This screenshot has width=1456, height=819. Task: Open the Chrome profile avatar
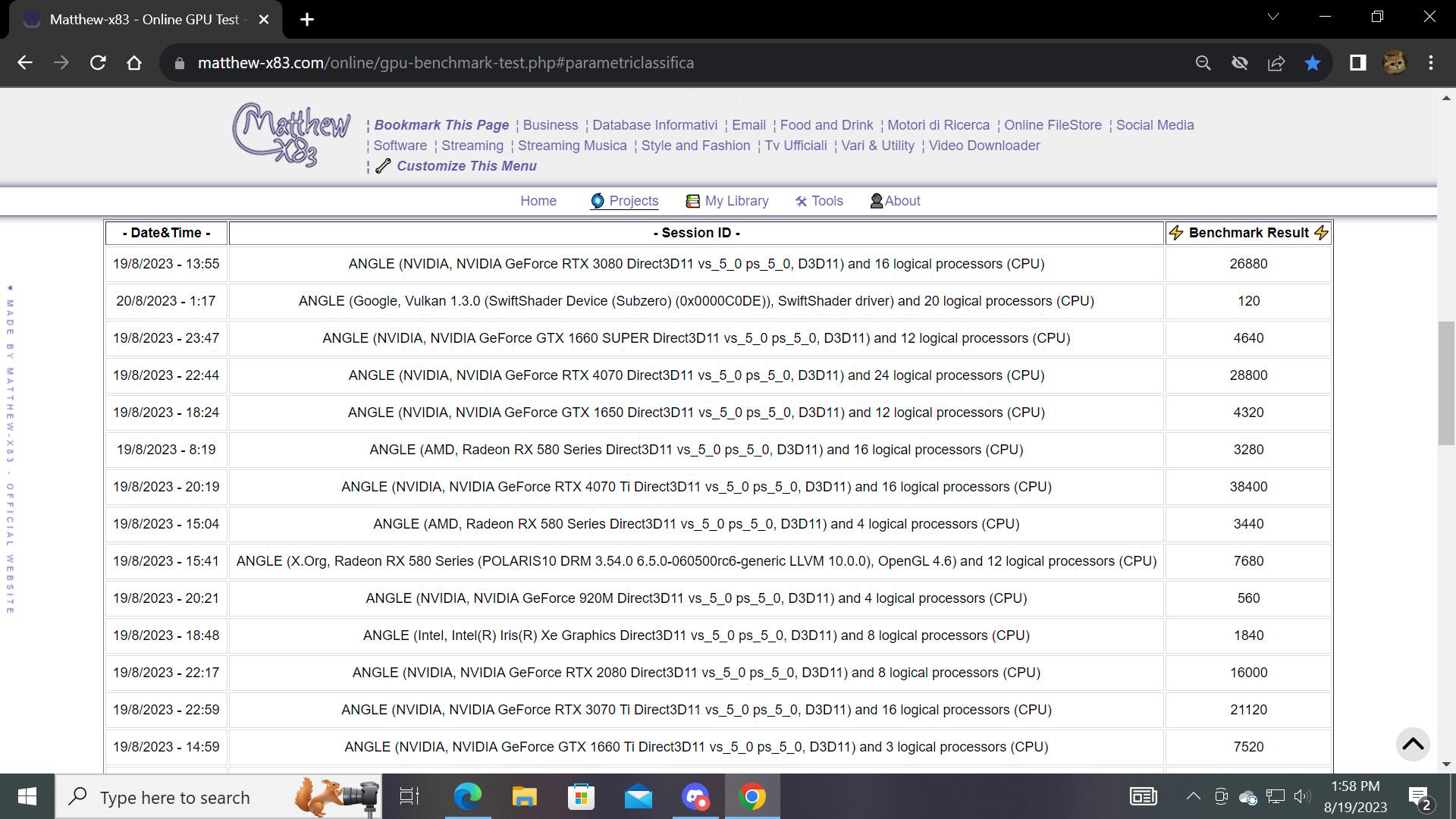[x=1395, y=63]
